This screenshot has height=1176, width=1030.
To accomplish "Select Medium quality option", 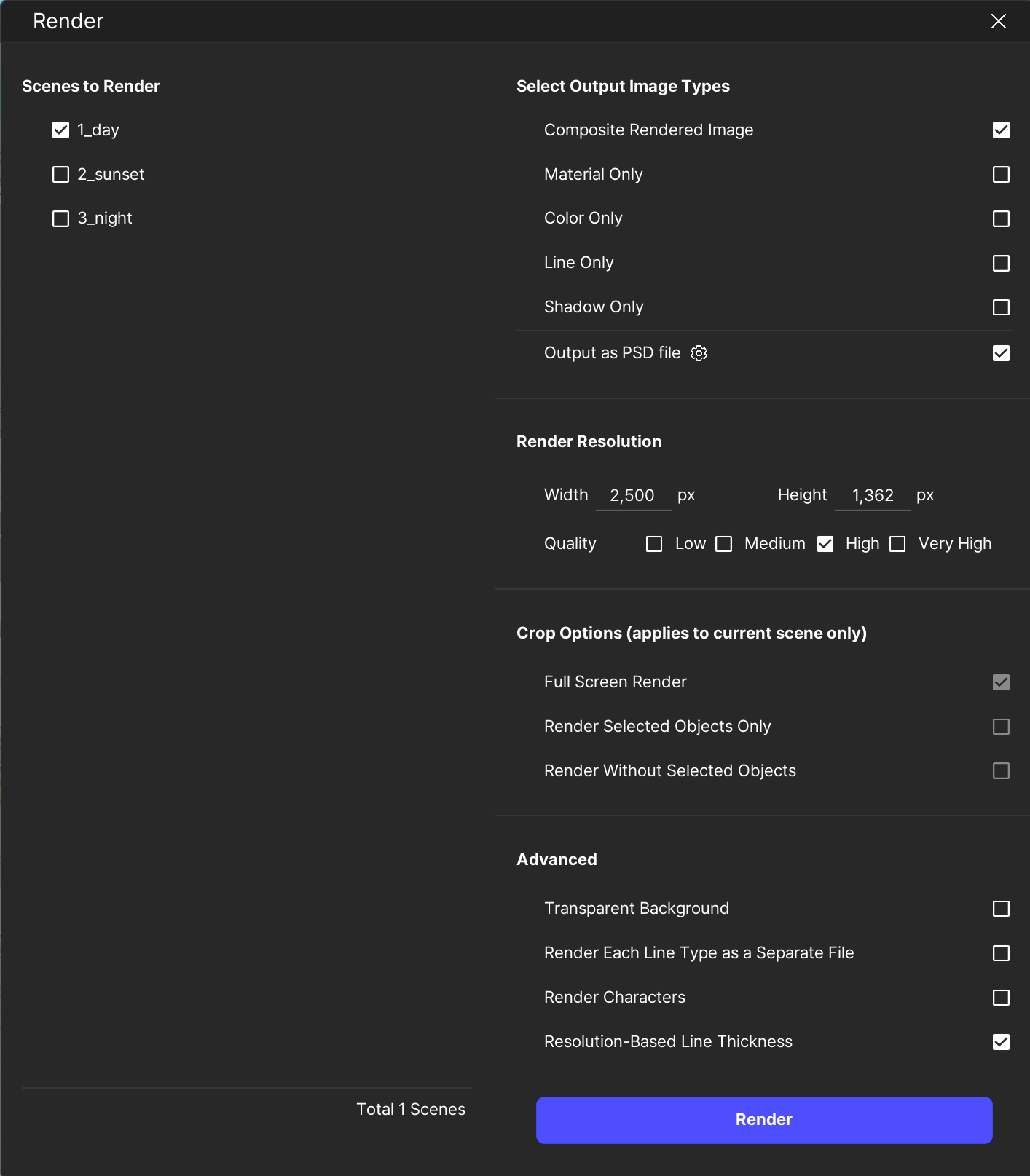I will pyautogui.click(x=723, y=544).
